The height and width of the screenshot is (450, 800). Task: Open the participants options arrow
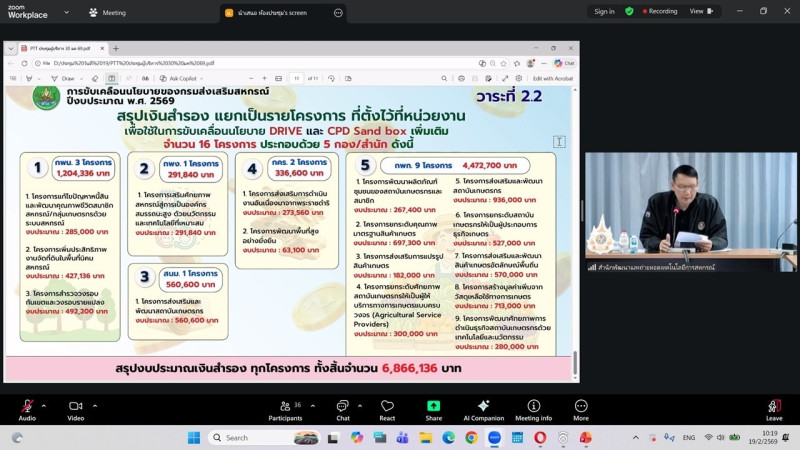click(x=311, y=404)
